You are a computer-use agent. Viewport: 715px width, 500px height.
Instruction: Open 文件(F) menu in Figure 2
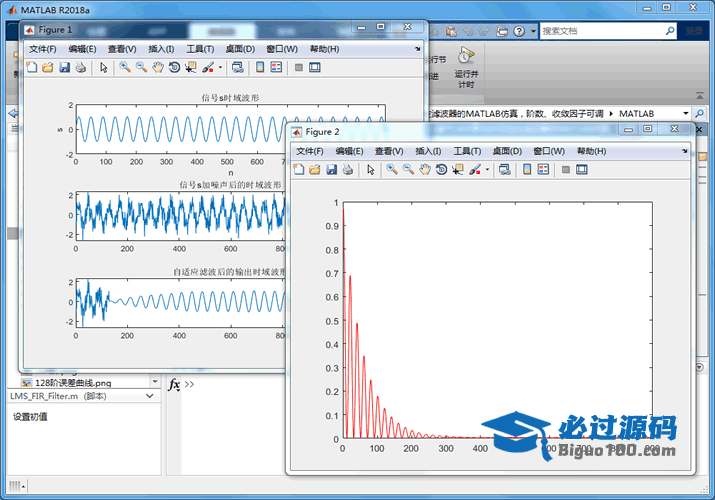[310, 151]
